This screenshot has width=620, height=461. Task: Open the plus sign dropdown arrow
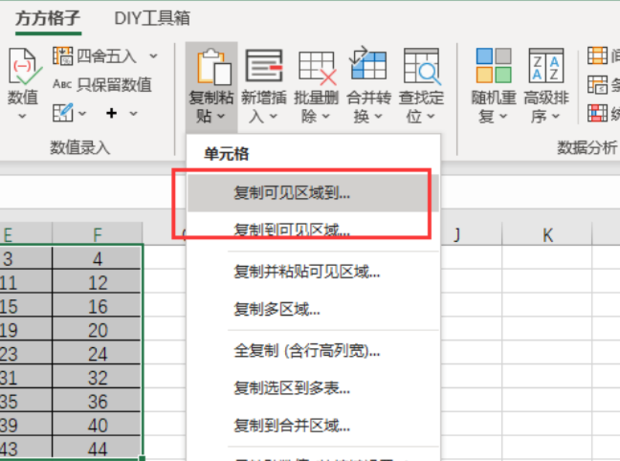135,113
